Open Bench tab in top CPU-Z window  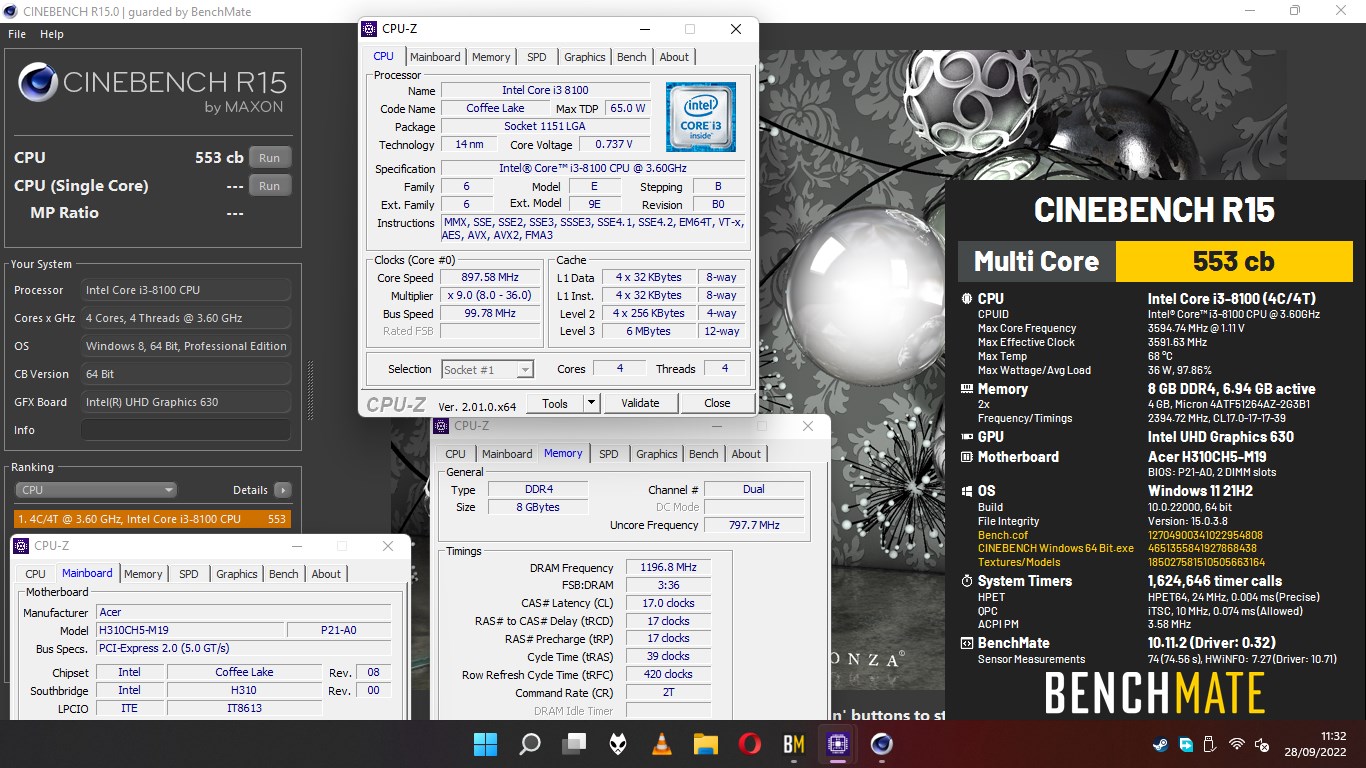pyautogui.click(x=632, y=57)
